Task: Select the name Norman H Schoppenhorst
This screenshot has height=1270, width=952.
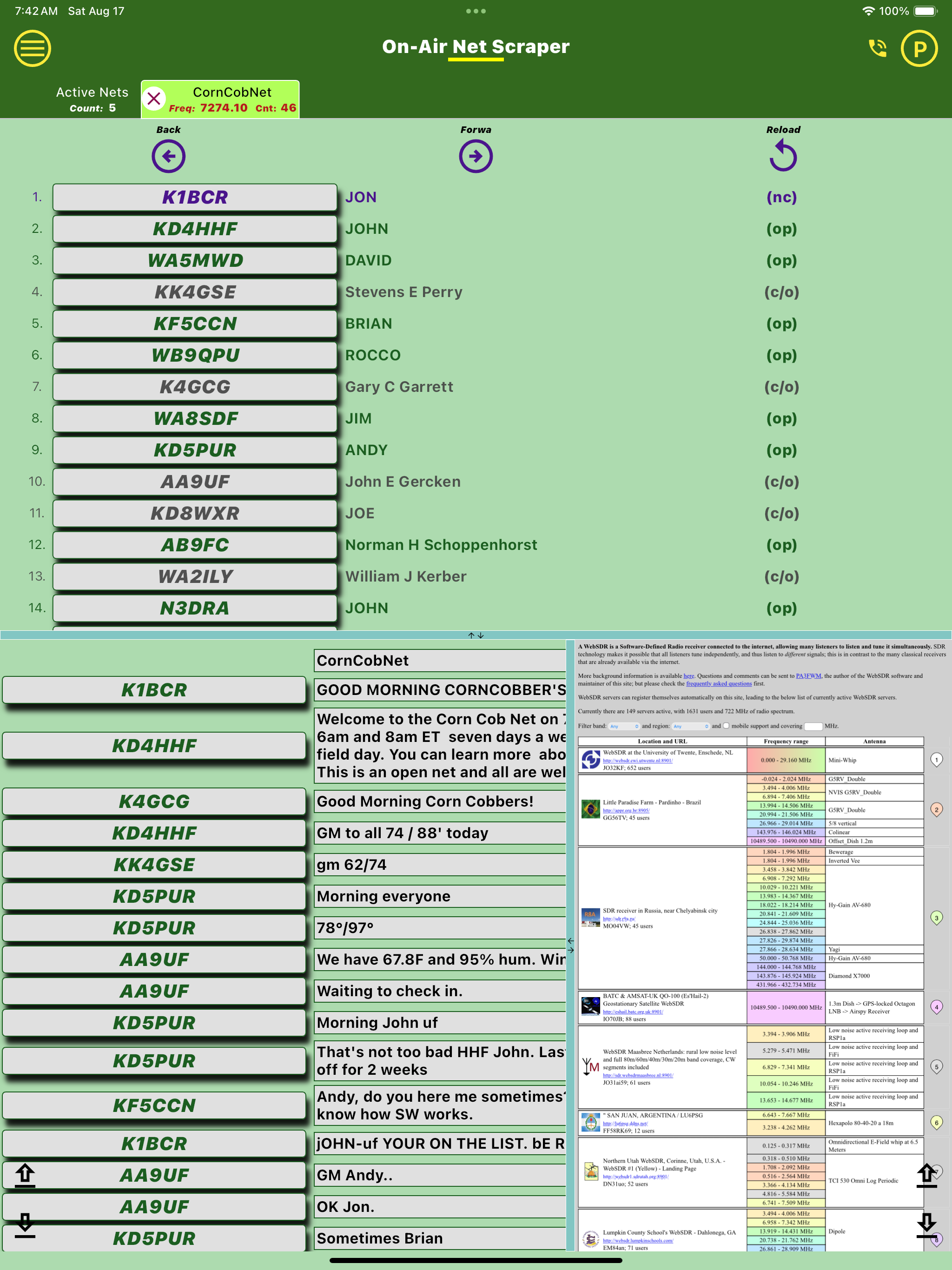Action: pos(441,545)
